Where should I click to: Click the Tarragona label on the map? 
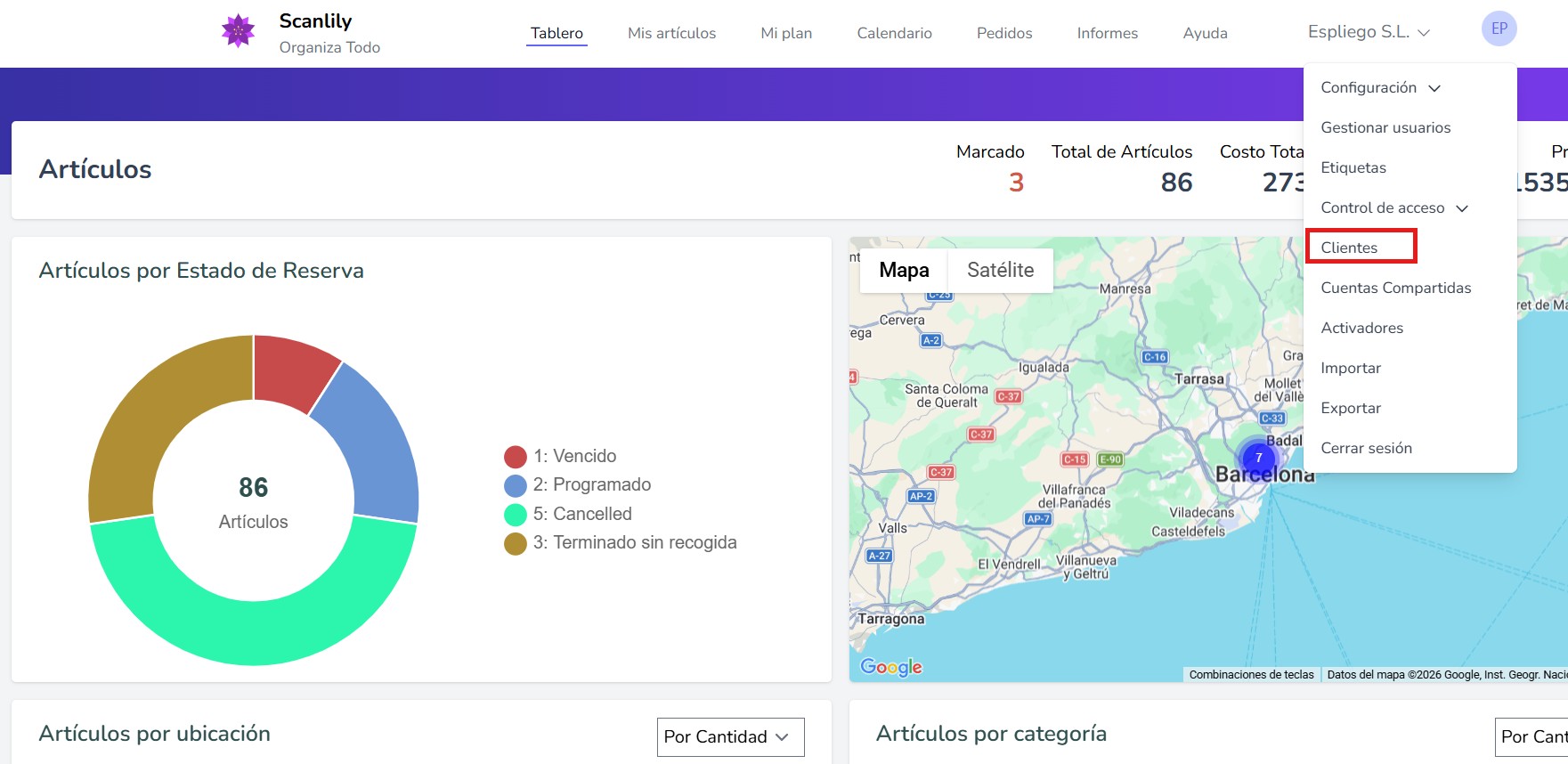(890, 619)
